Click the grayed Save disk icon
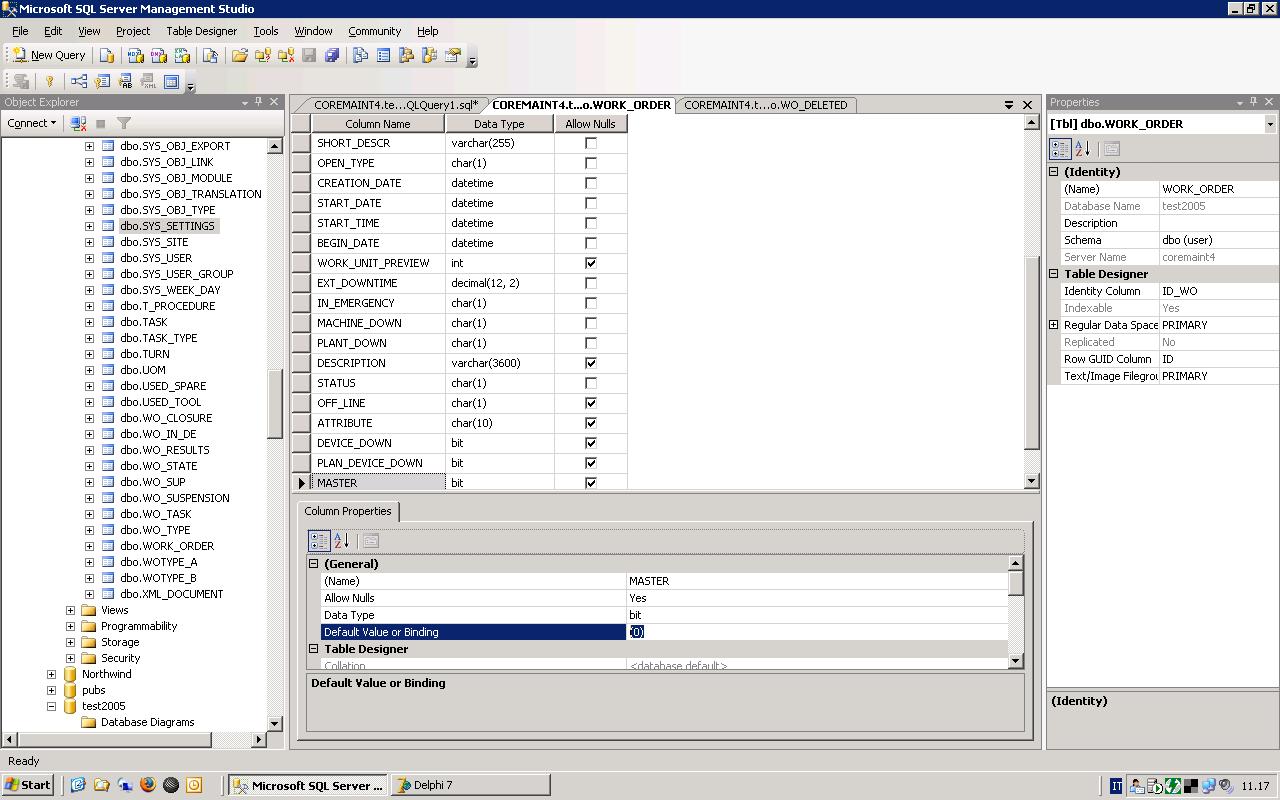This screenshot has height=800, width=1280. 309,55
